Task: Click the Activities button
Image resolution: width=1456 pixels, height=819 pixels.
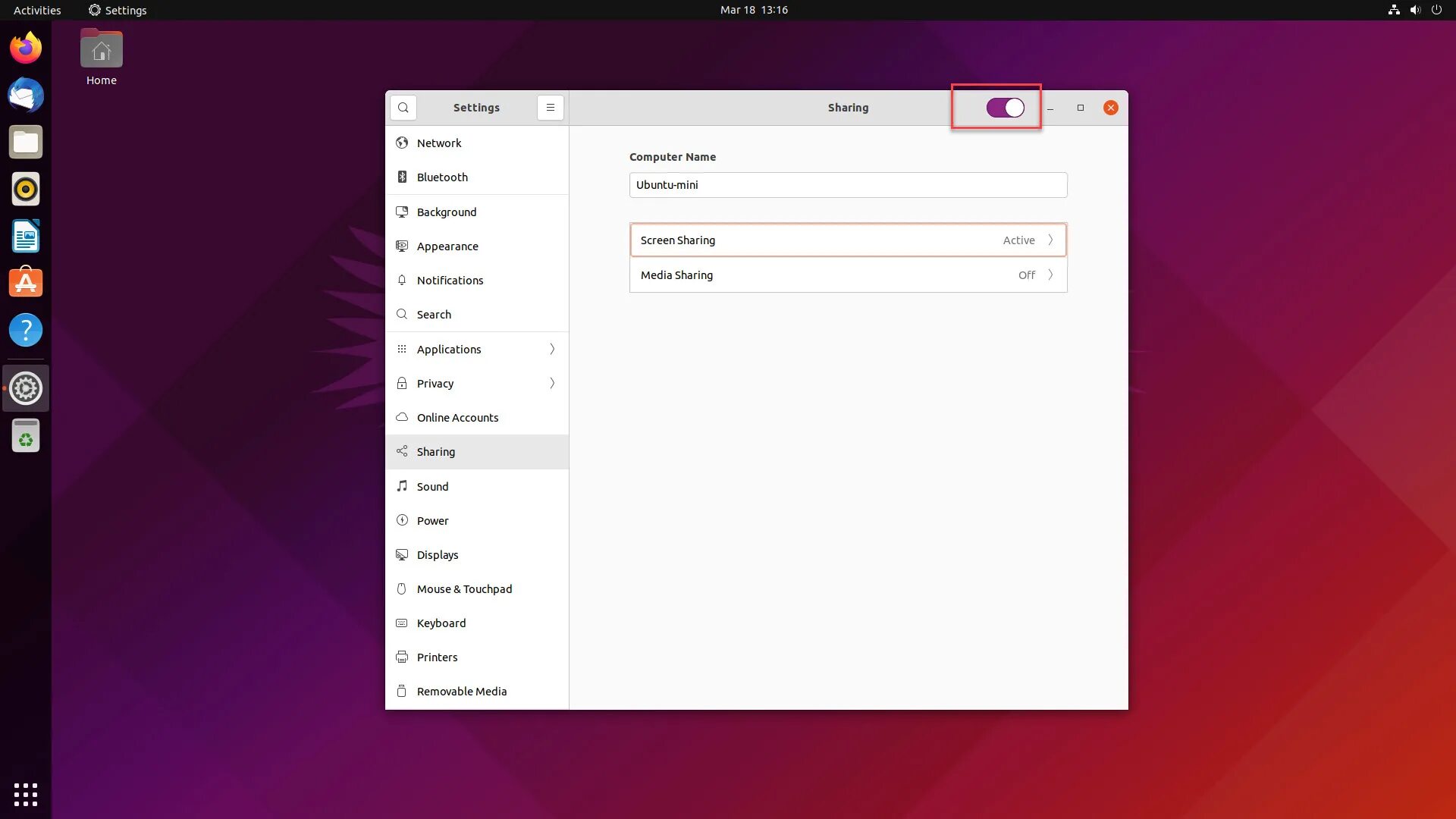Action: (37, 10)
